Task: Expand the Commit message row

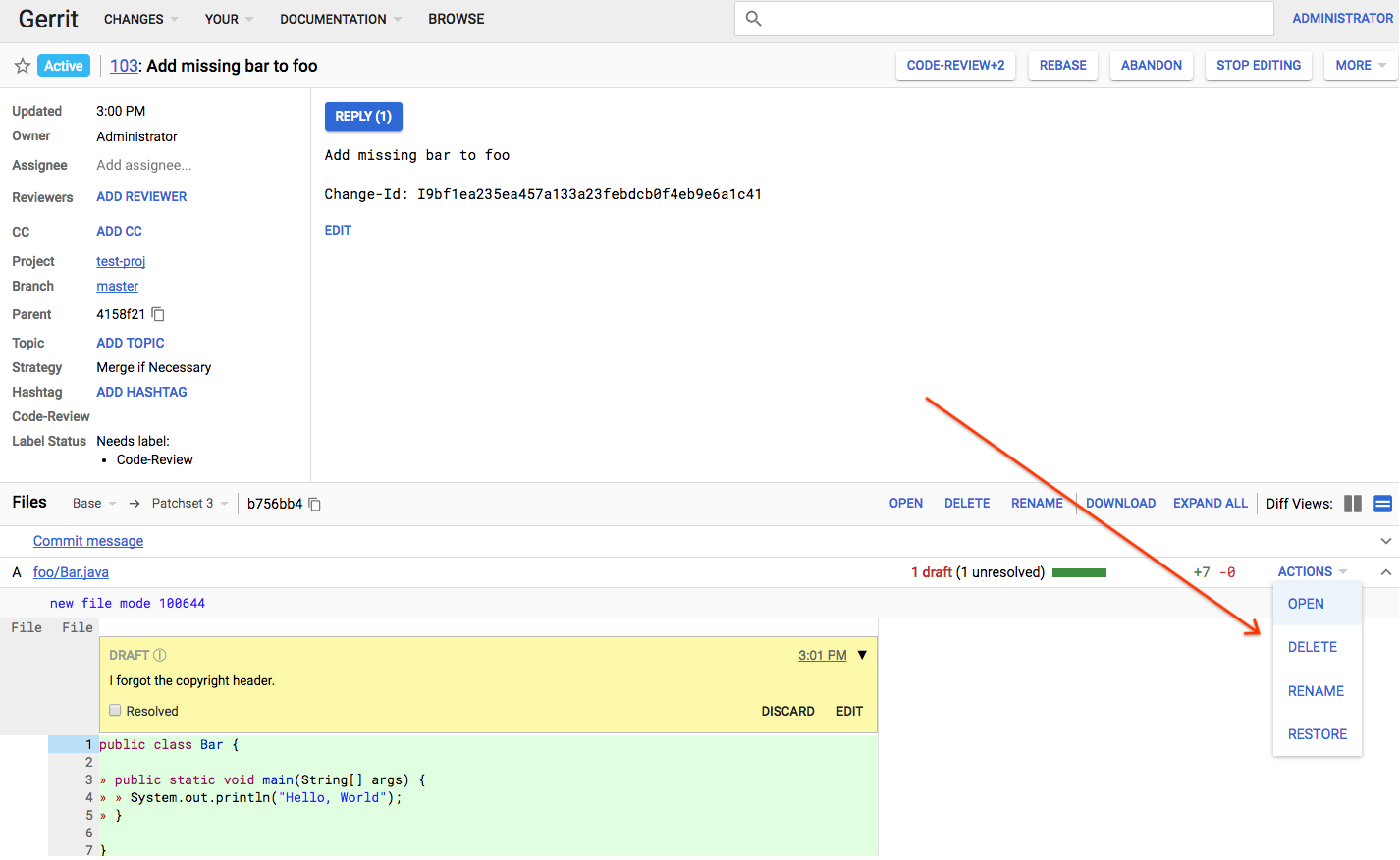Action: coord(1385,541)
